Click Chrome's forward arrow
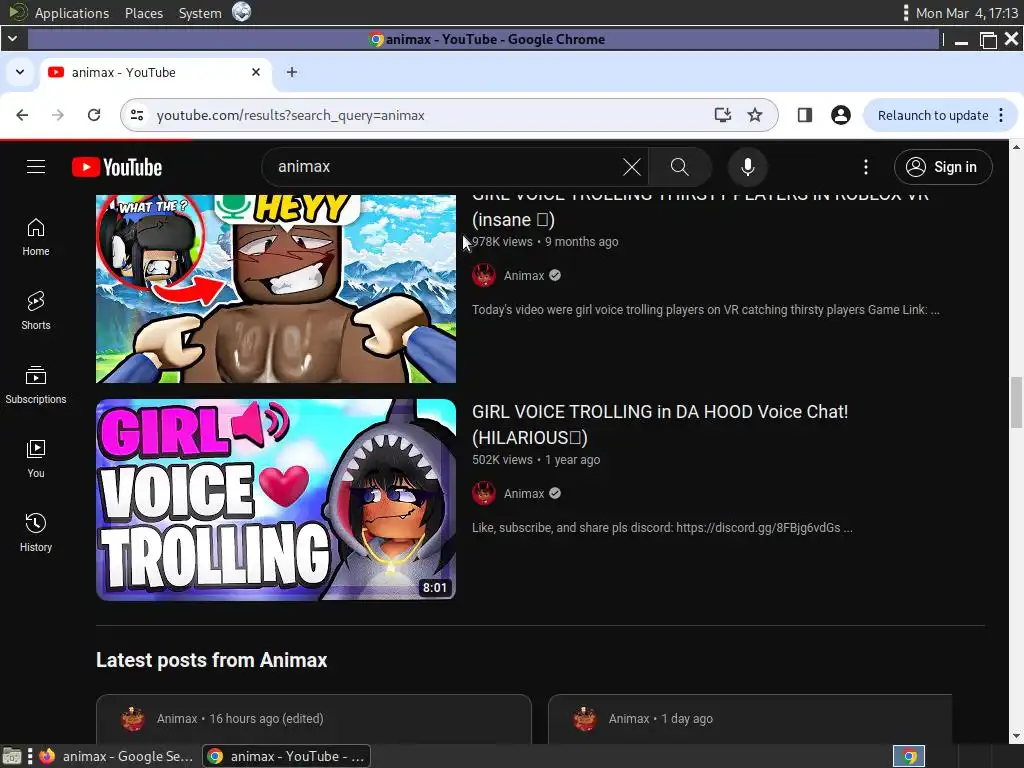The image size is (1024, 768). (58, 115)
